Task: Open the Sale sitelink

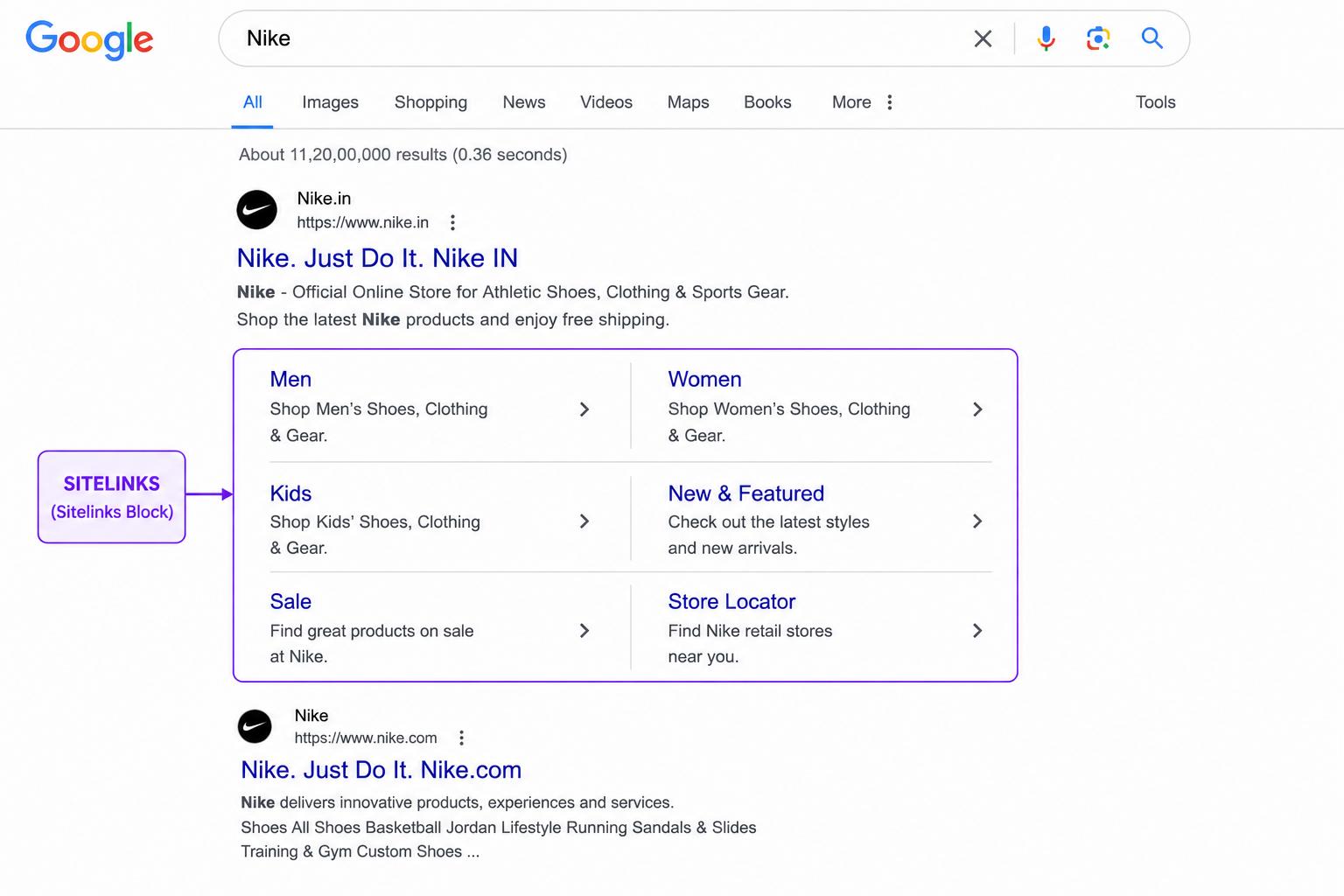Action: (290, 602)
